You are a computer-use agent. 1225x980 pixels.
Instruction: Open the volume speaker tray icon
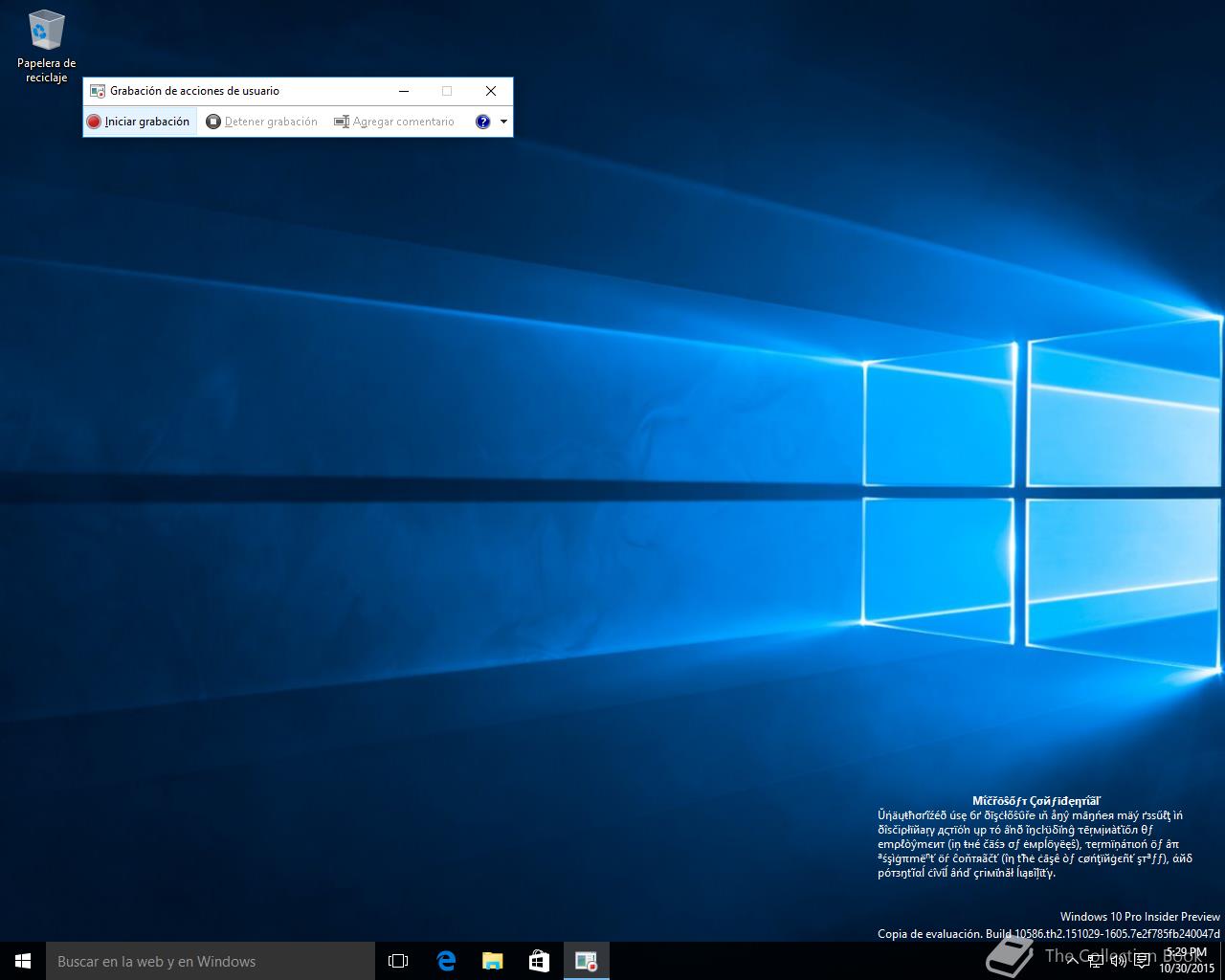(x=1119, y=961)
